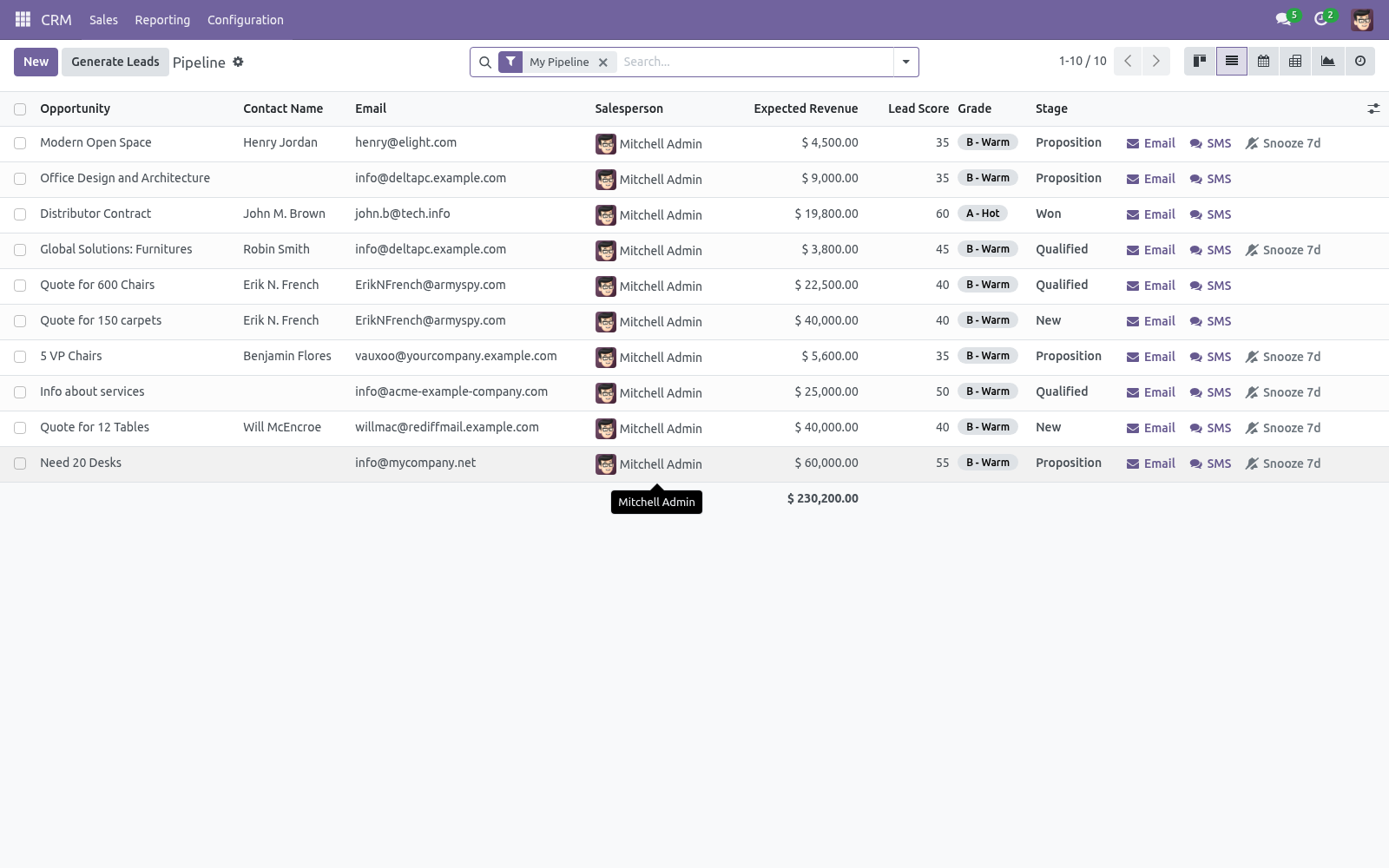Go to next page arrow
Screen dimensions: 1389x868
tap(1155, 61)
